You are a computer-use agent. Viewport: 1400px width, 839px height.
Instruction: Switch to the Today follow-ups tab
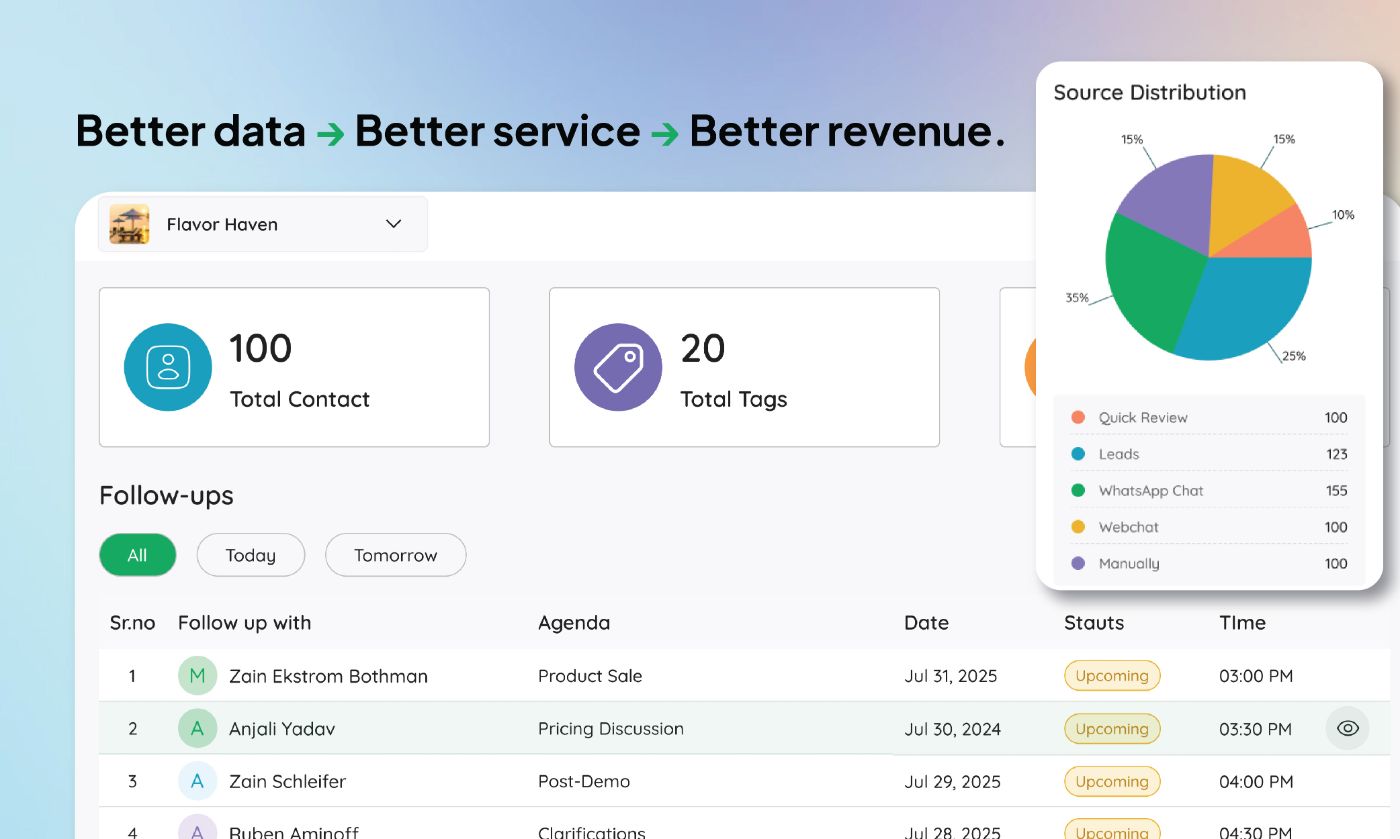coord(250,555)
